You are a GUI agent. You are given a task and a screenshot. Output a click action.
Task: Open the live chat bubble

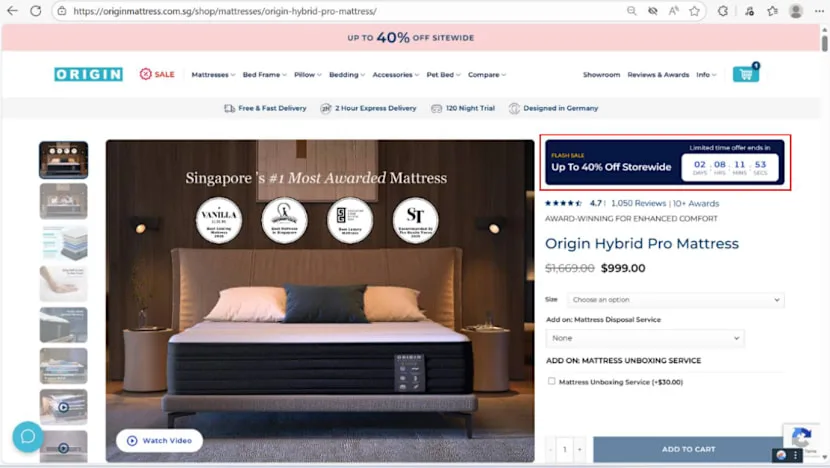tap(28, 437)
